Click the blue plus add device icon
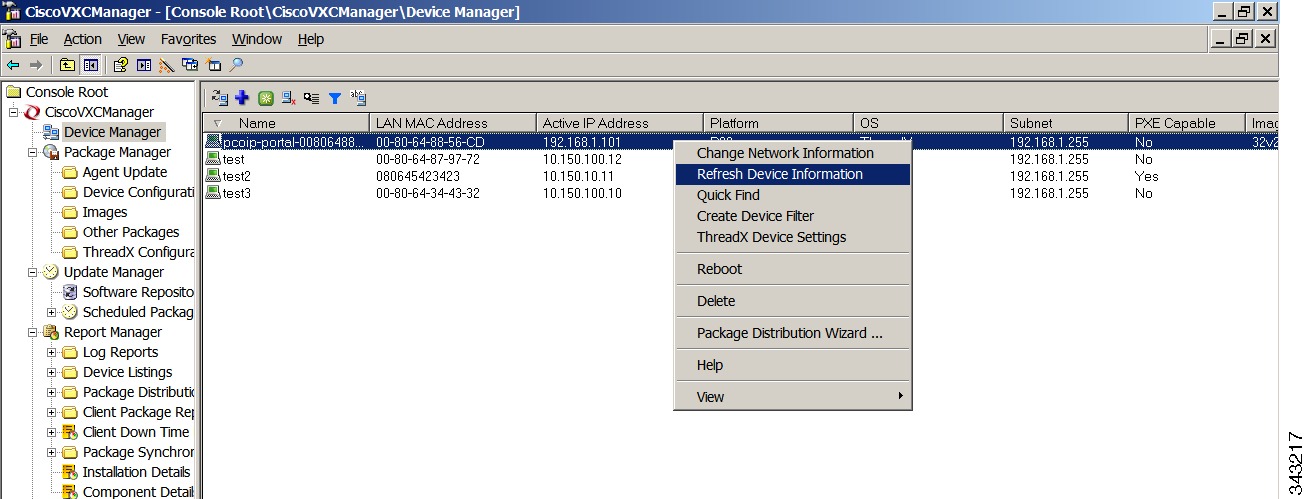The height and width of the screenshot is (499, 1309). click(242, 98)
